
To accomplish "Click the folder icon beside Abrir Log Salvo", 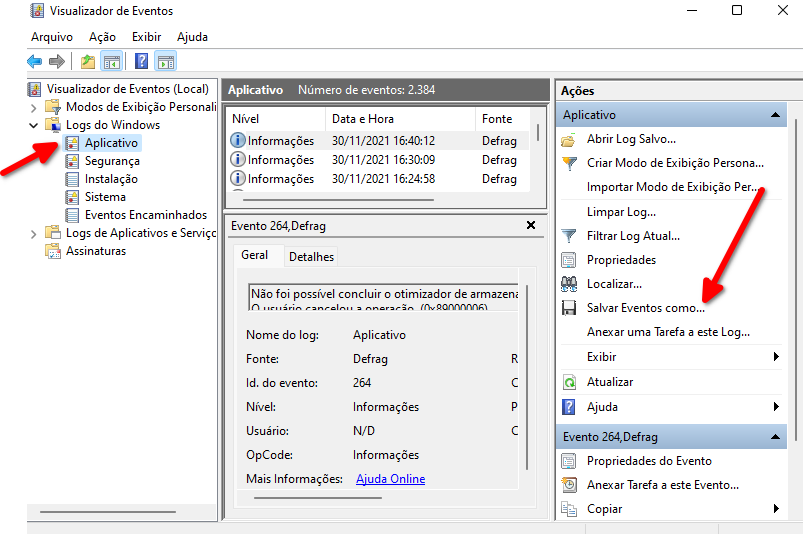I will coord(569,139).
